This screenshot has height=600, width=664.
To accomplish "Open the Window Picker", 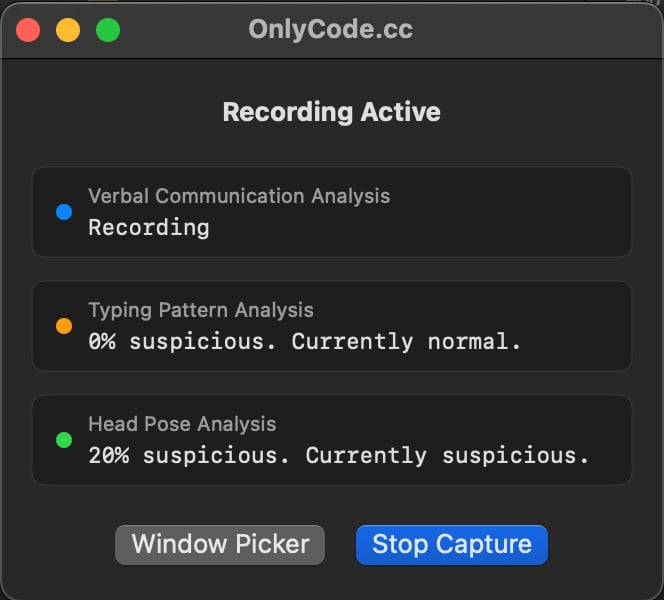I will [220, 545].
